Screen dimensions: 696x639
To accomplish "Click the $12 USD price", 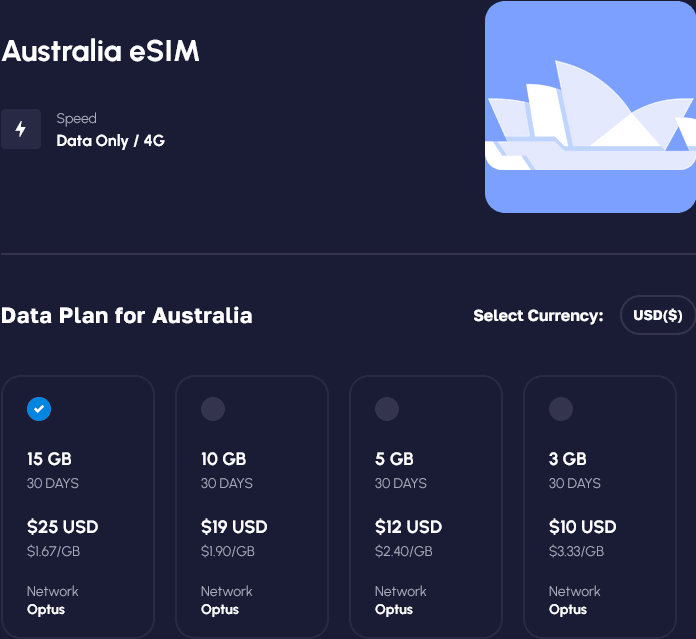I will click(408, 527).
